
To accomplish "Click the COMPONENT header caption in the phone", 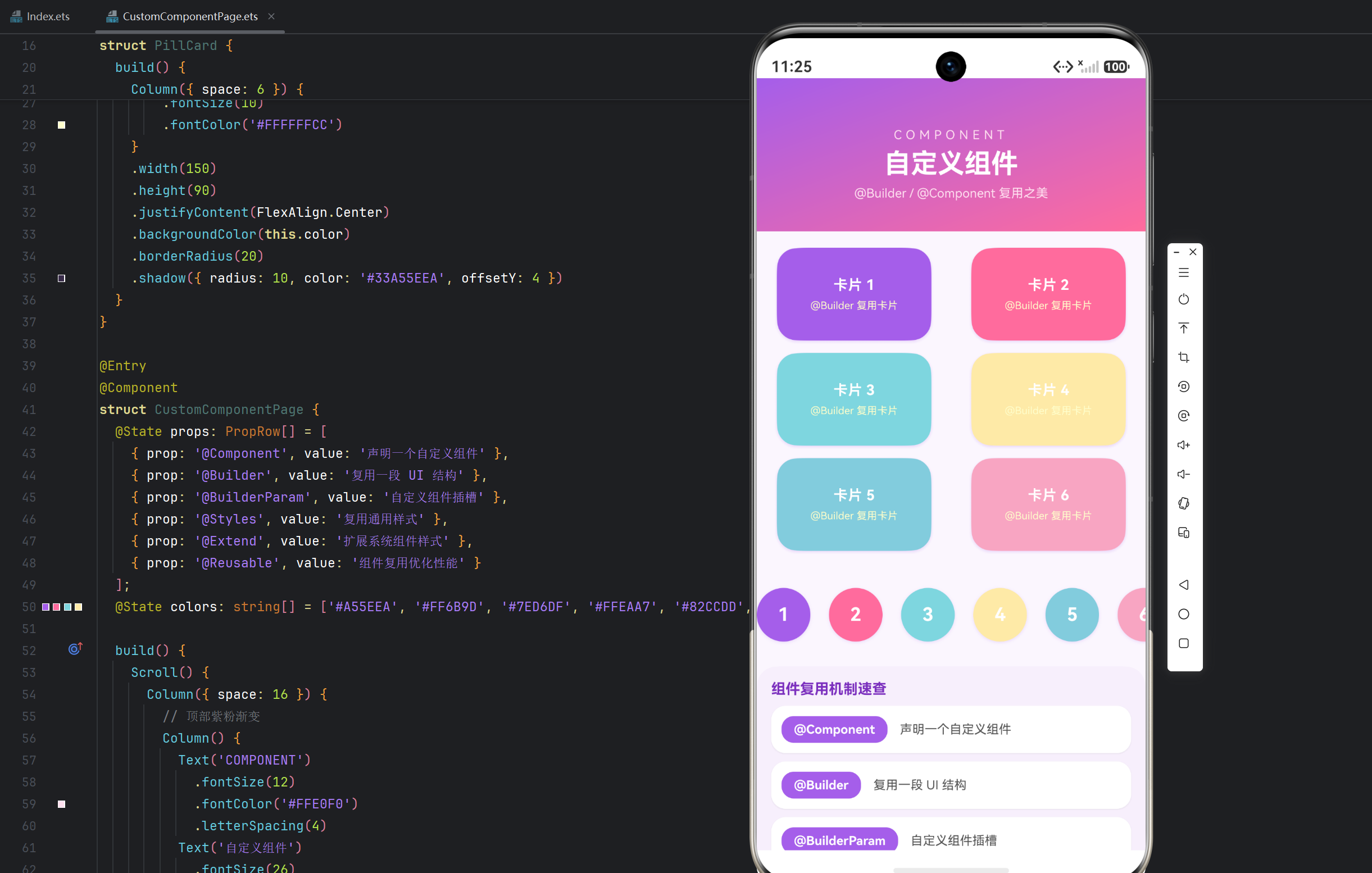I will click(950, 134).
